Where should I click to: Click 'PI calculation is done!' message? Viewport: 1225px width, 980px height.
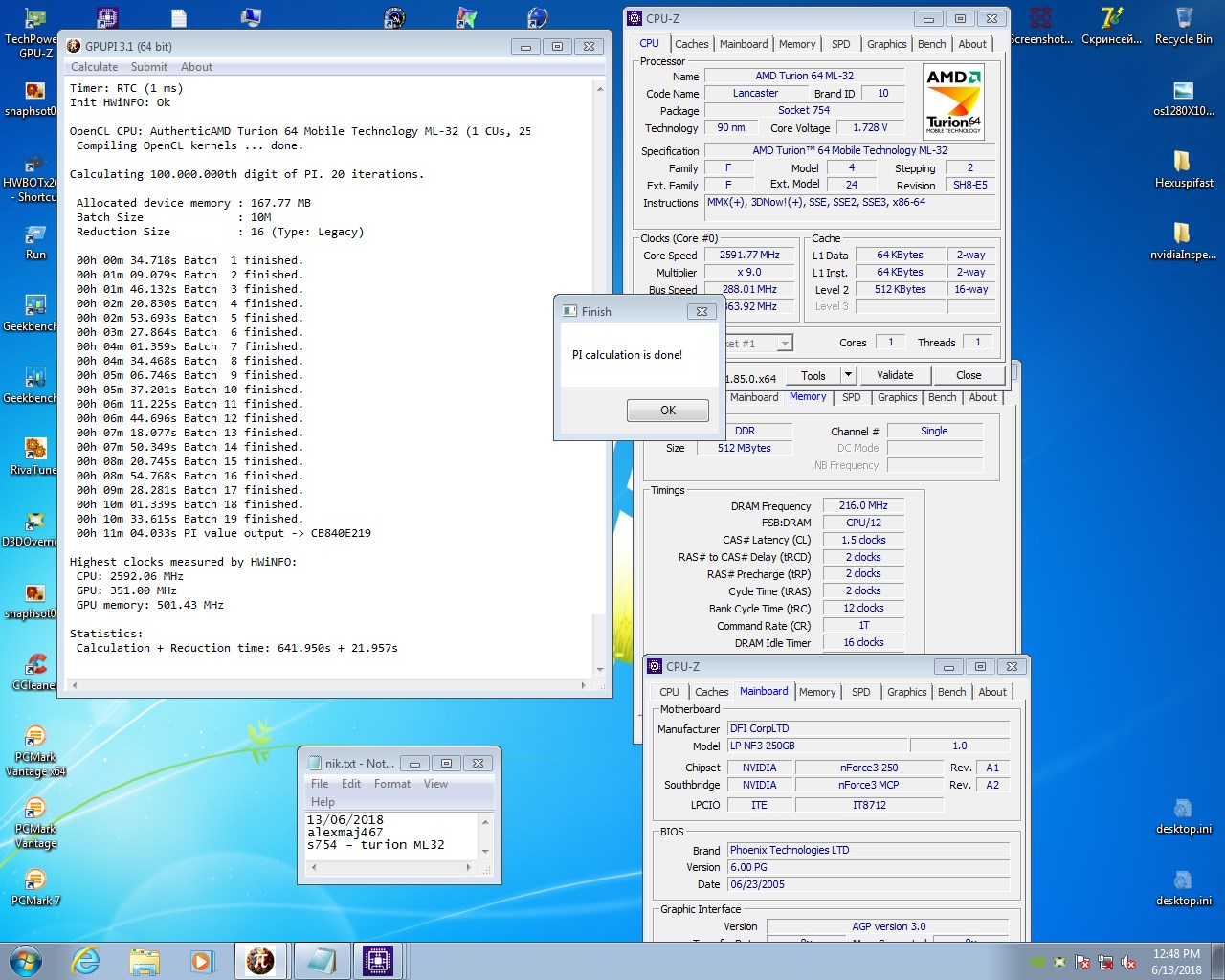pos(628,355)
